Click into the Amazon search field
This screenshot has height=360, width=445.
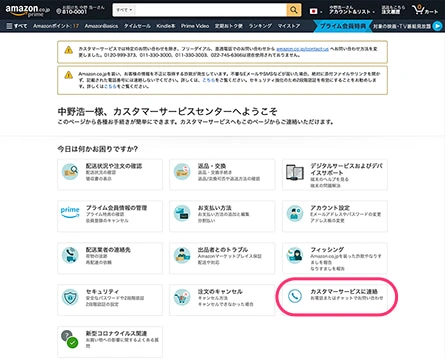(211, 10)
